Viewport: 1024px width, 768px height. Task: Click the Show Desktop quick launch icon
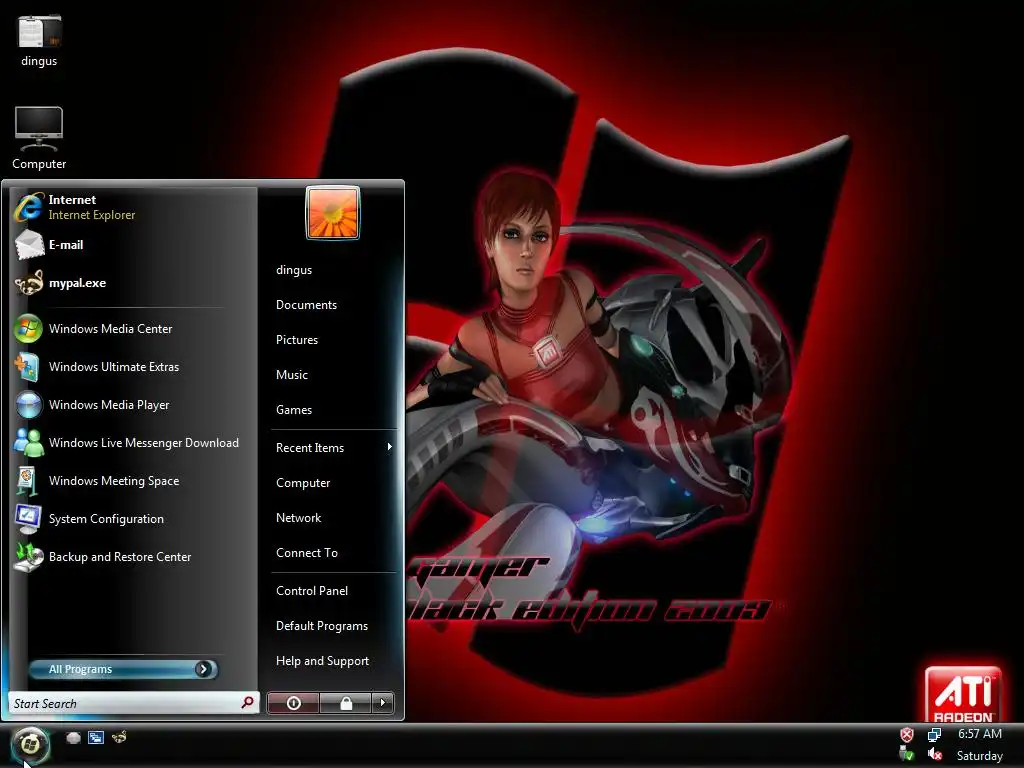coord(73,737)
